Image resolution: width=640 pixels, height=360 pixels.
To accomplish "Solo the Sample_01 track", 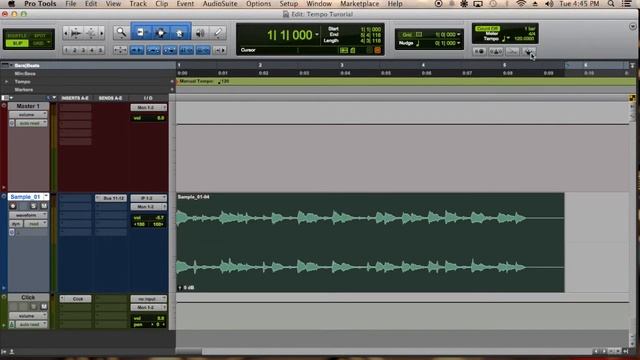I will (33, 206).
